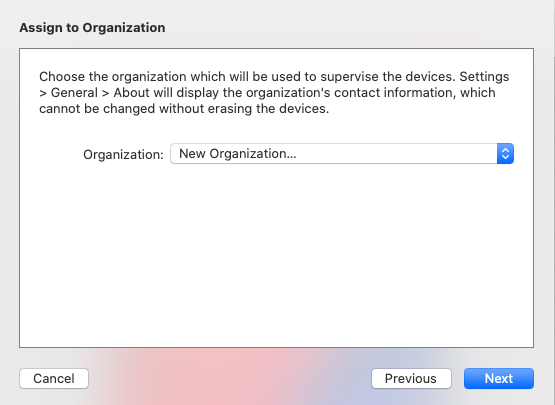The image size is (555, 405).
Task: Click the Next button
Action: coord(499,378)
